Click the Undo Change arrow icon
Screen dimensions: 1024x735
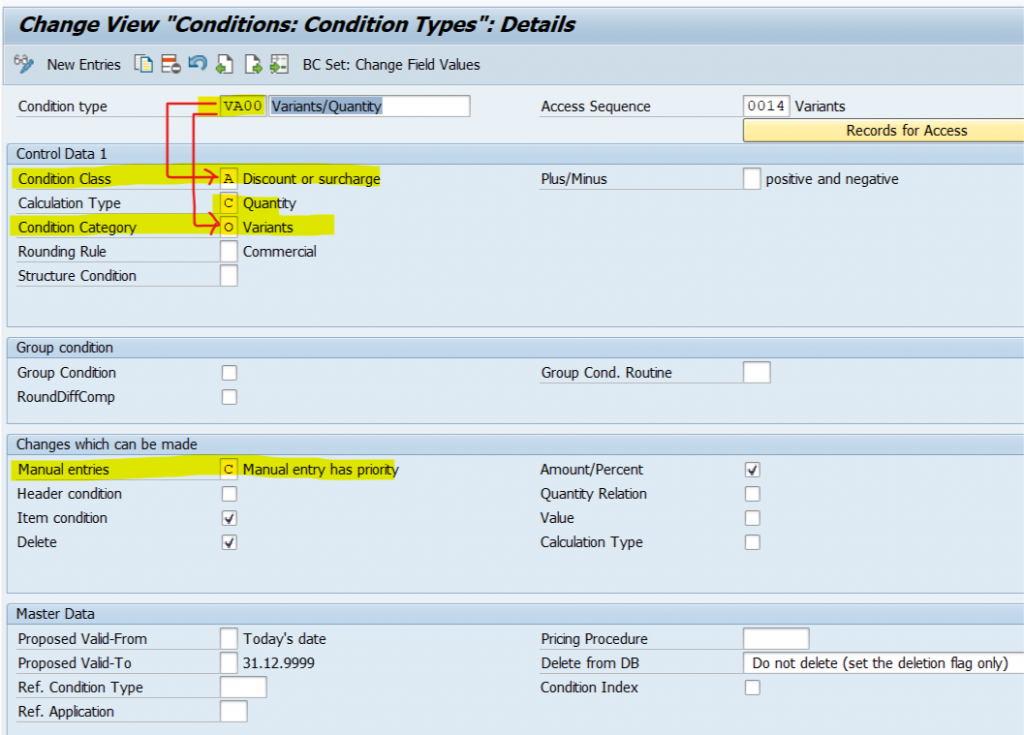click(197, 64)
